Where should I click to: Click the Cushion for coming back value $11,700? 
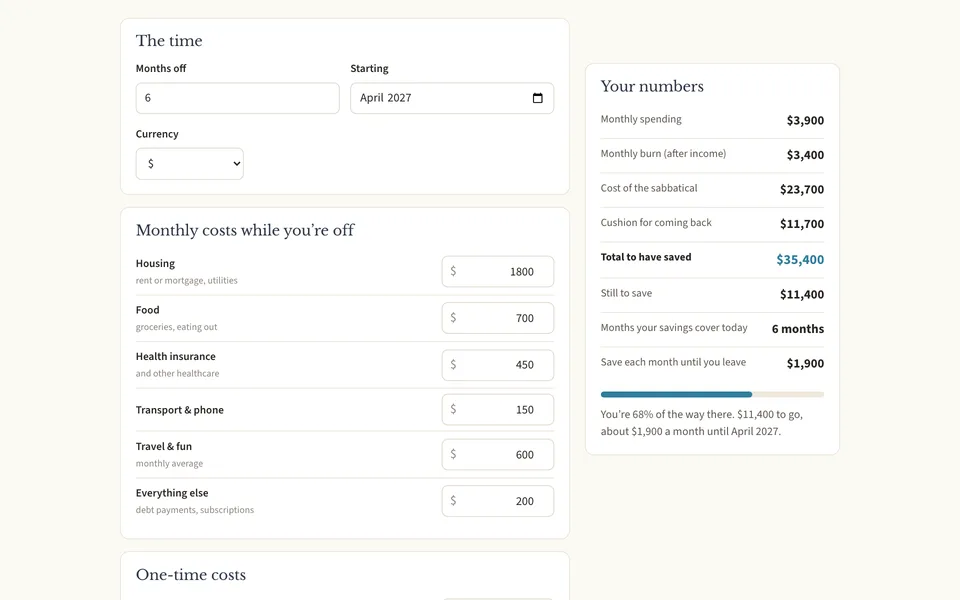coord(801,224)
